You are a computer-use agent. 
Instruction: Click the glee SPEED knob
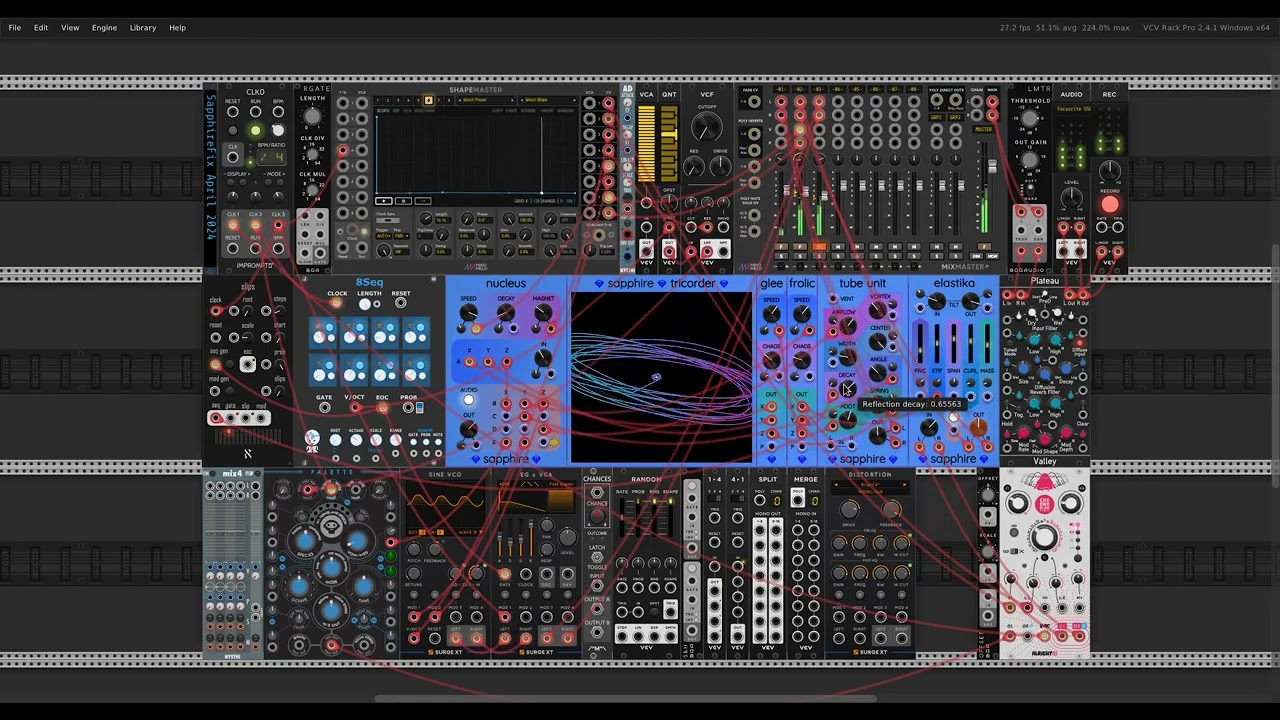(x=772, y=314)
